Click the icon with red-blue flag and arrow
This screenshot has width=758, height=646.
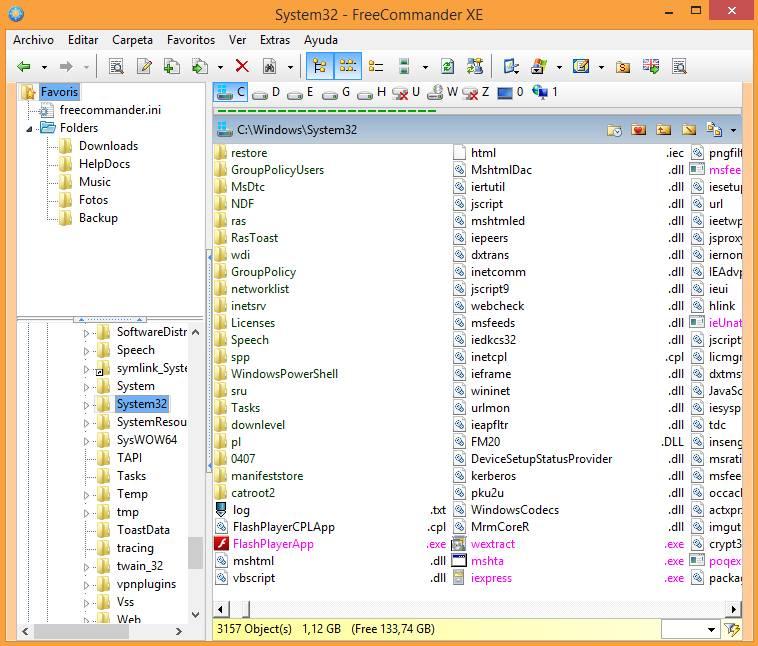click(651, 66)
